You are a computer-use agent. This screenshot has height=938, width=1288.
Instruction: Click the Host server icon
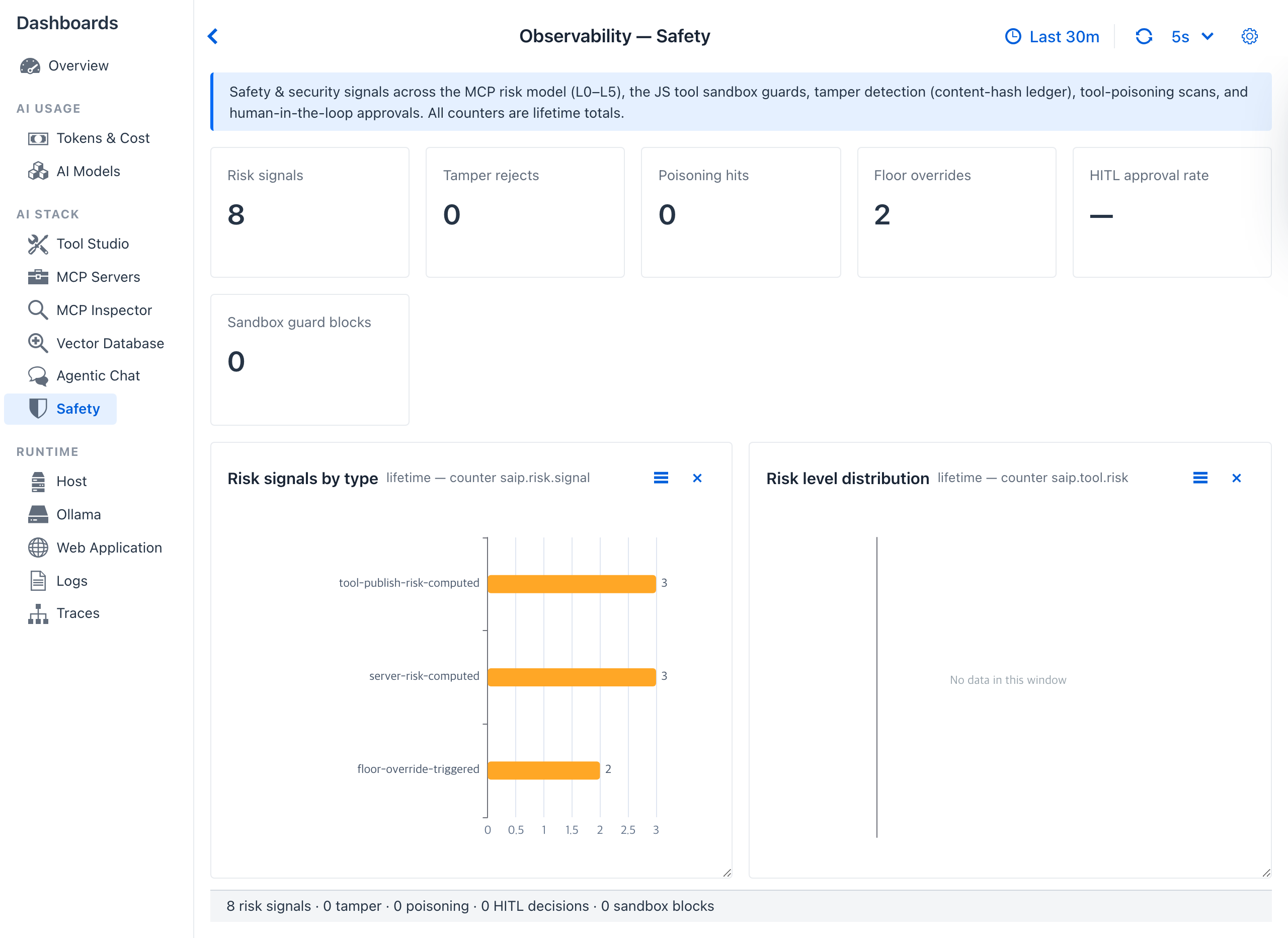coord(38,481)
